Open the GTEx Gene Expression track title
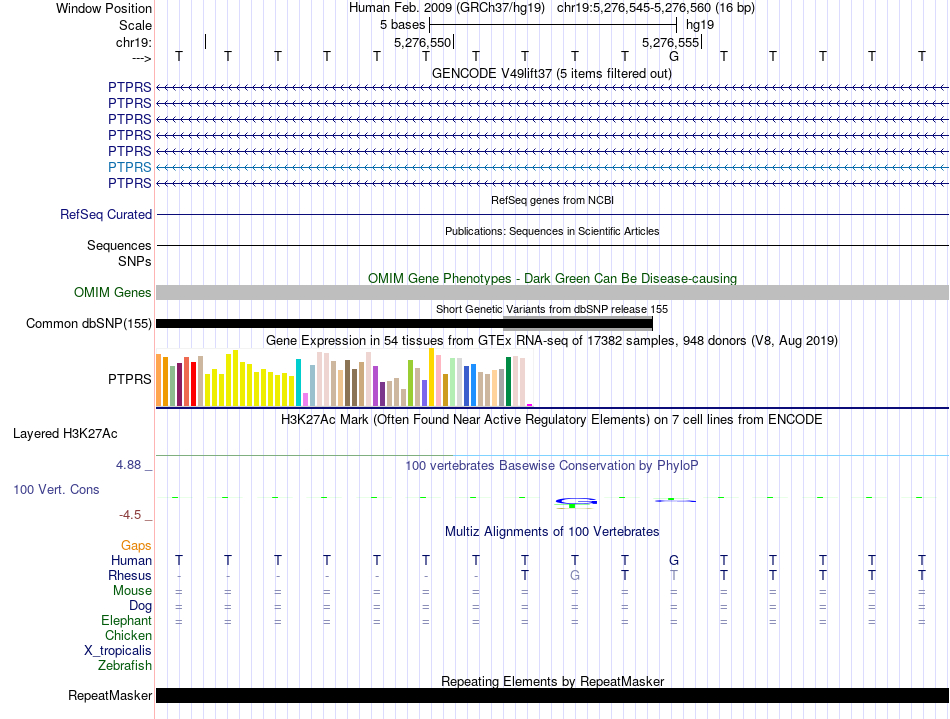The height and width of the screenshot is (719, 950). (552, 340)
